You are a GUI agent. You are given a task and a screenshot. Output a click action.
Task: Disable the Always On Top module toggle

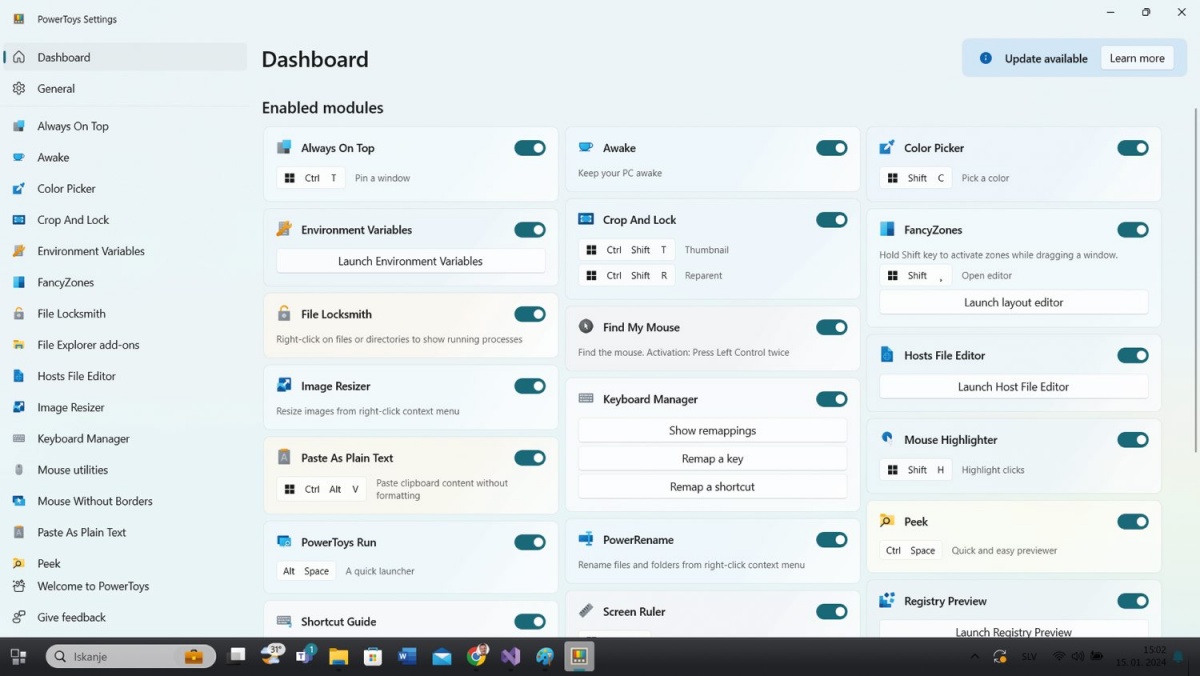[x=530, y=148]
